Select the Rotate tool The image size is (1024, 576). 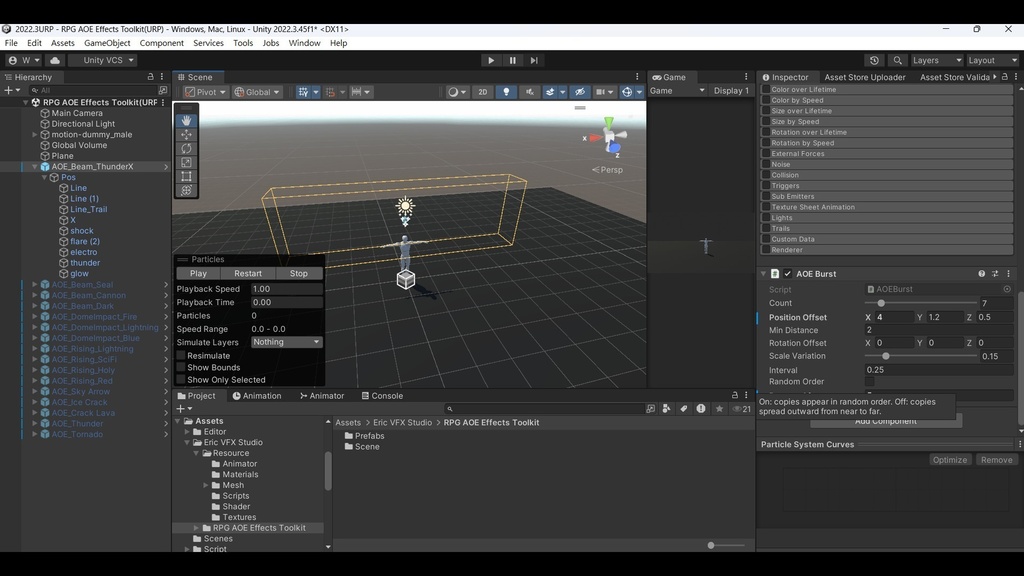[186, 148]
